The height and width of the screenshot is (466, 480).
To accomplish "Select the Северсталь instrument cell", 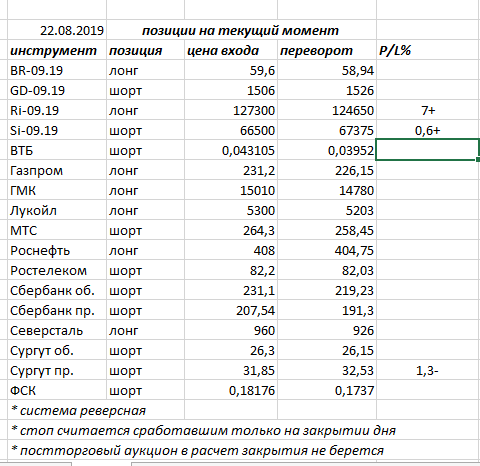I will point(57,330).
